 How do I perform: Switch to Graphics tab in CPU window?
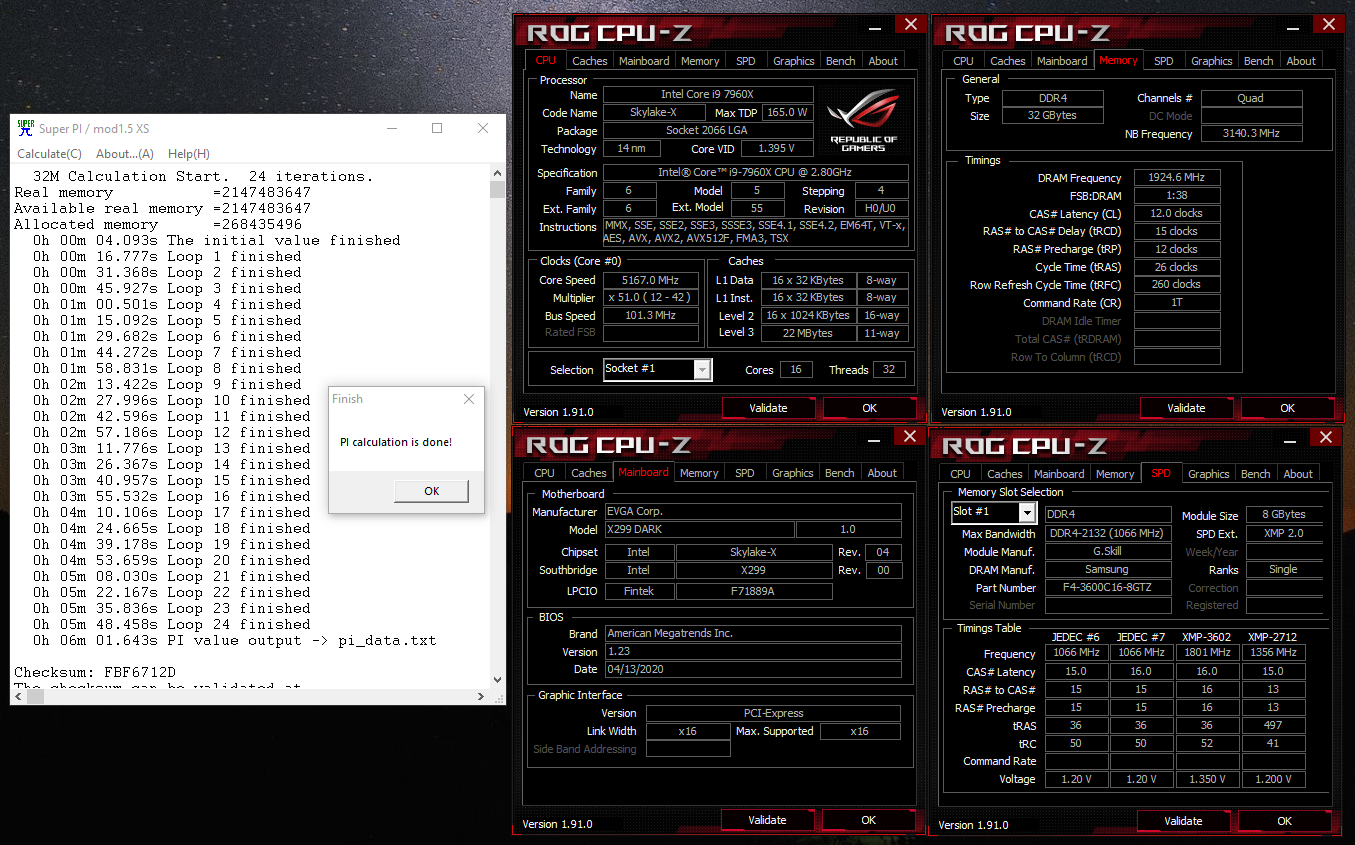pos(794,61)
